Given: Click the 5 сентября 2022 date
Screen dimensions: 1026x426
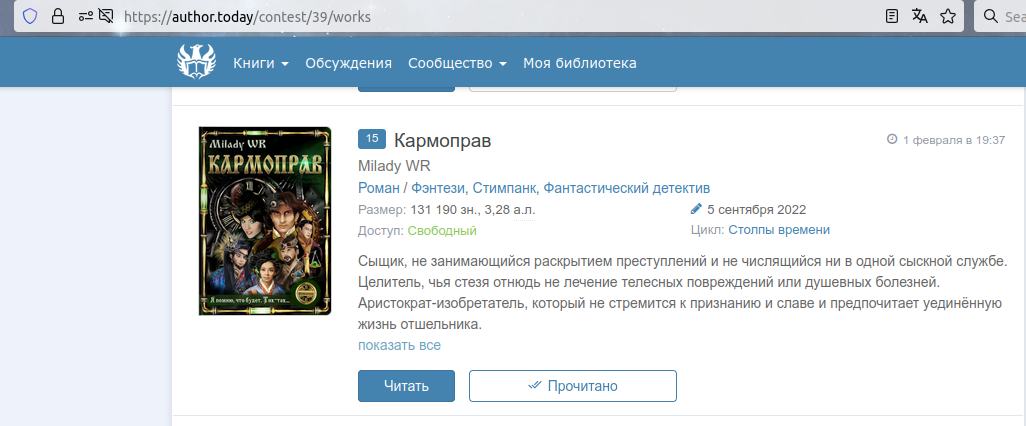Looking at the screenshot, I should click(757, 210).
